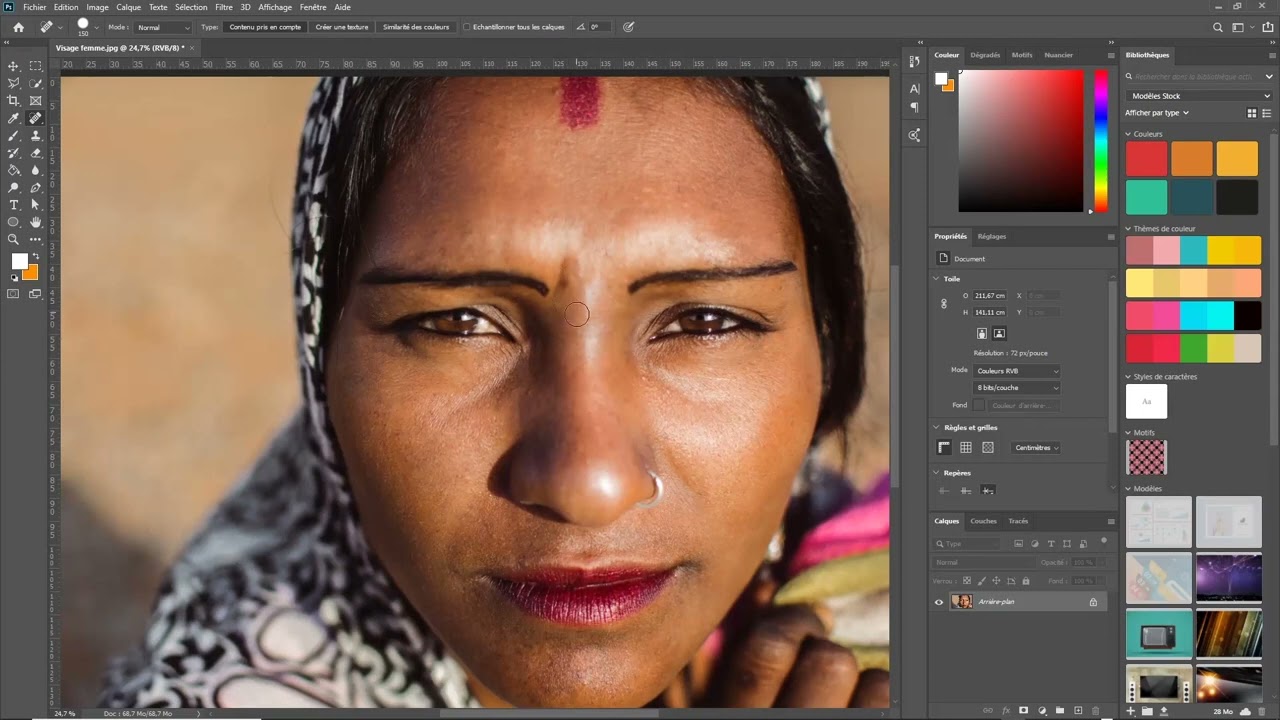Image resolution: width=1280 pixels, height=720 pixels.
Task: Select the Blur tool
Action: (x=36, y=170)
